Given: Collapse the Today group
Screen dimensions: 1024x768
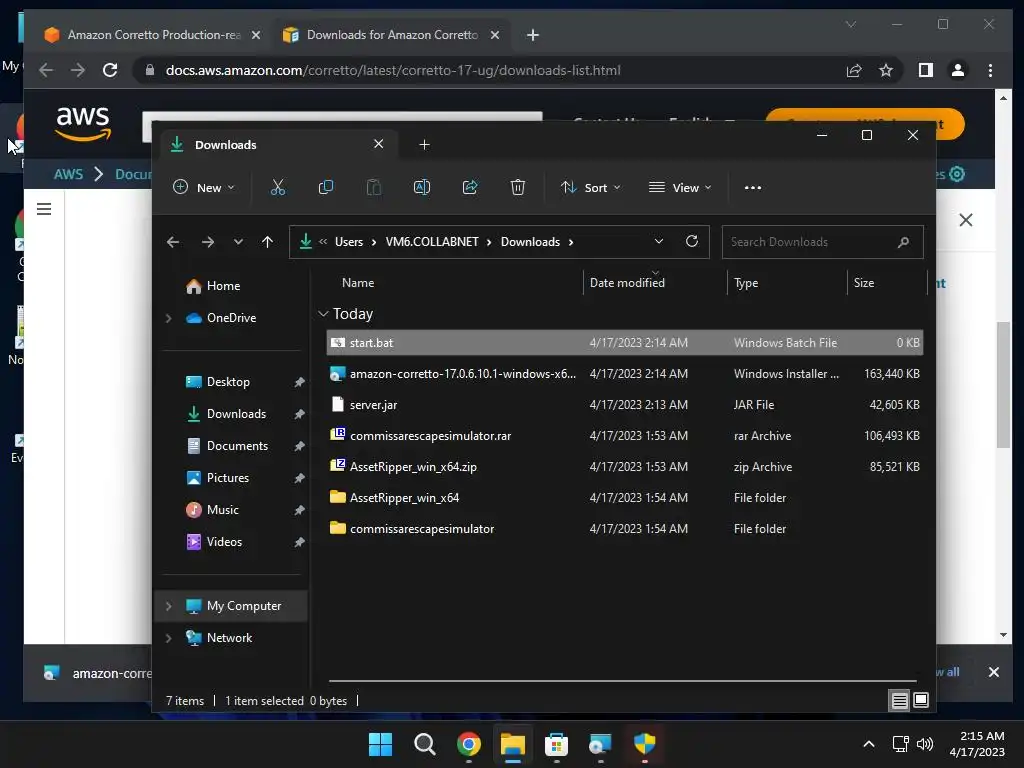Looking at the screenshot, I should coord(323,314).
